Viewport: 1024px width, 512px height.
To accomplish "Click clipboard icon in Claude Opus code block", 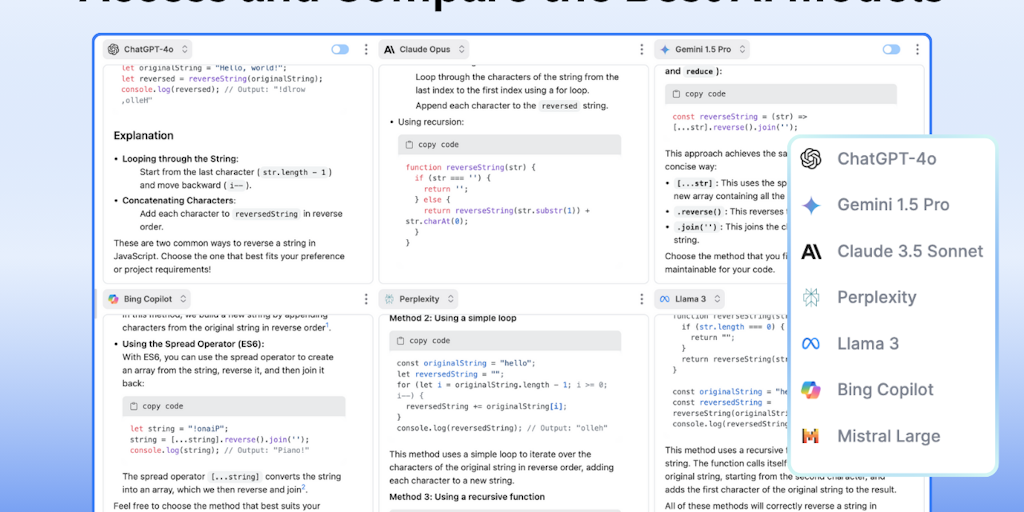I will tap(409, 145).
